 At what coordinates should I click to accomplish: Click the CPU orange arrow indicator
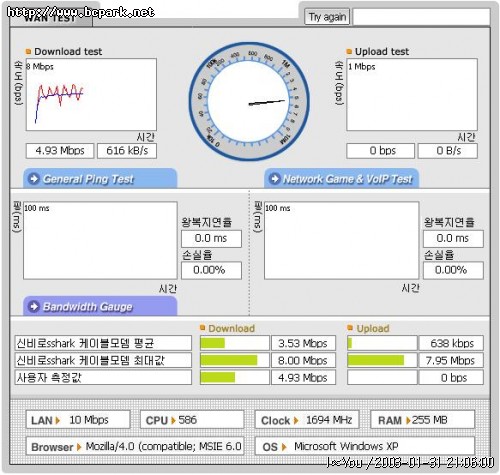(x=173, y=420)
